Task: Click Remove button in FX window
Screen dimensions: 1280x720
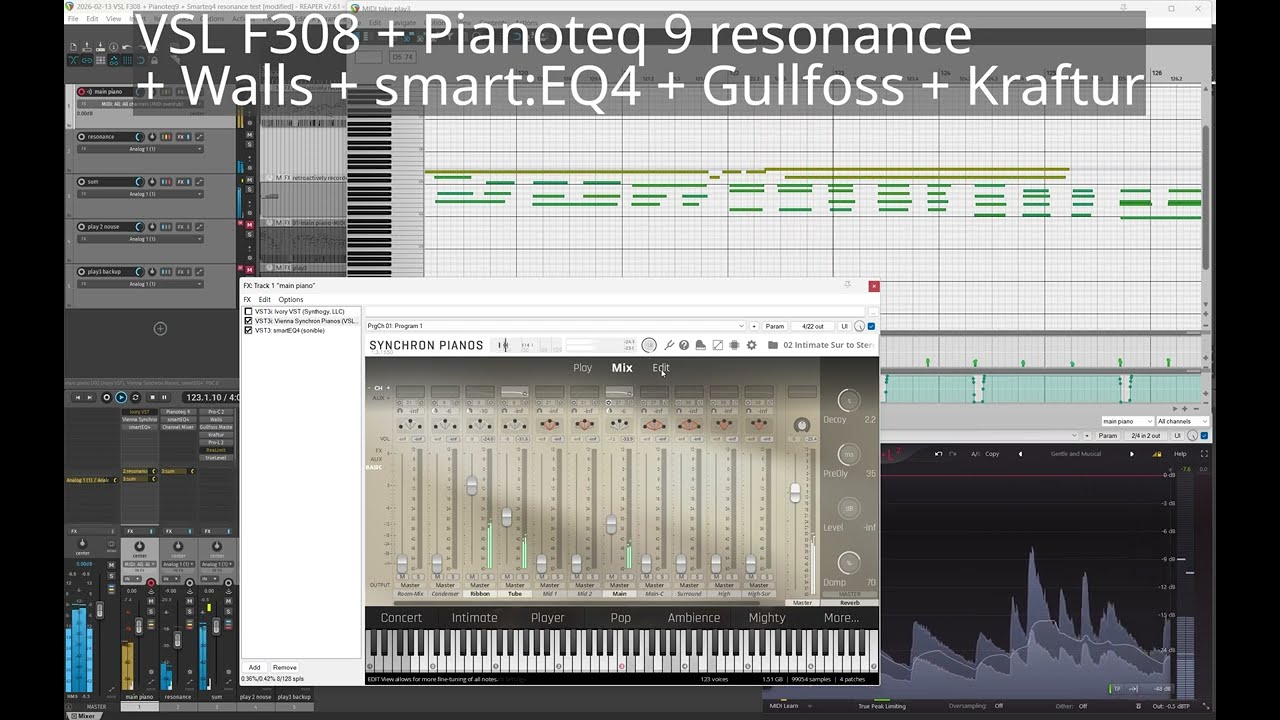Action: pos(284,667)
